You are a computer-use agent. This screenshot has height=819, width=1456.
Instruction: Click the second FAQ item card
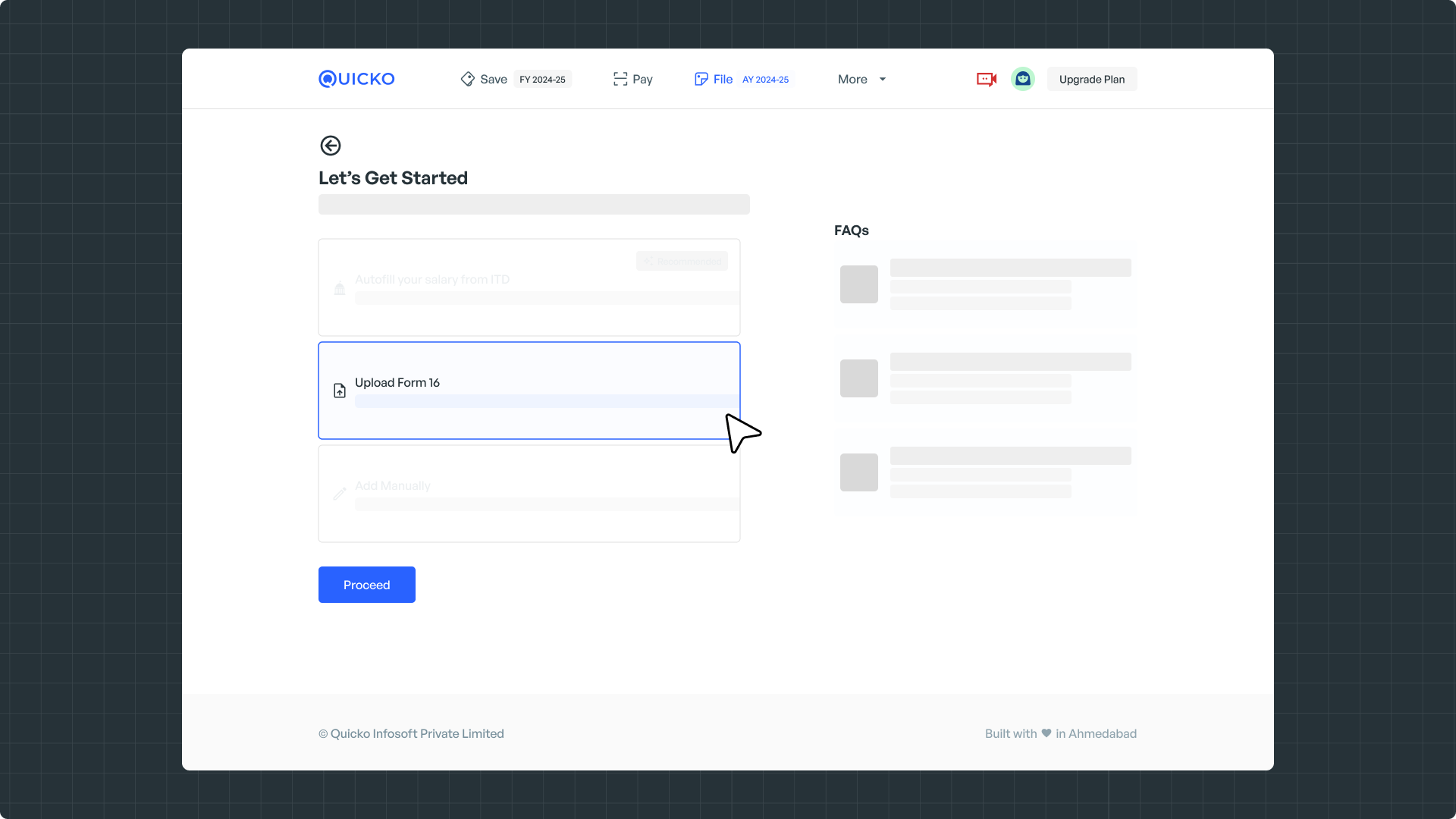coord(985,378)
